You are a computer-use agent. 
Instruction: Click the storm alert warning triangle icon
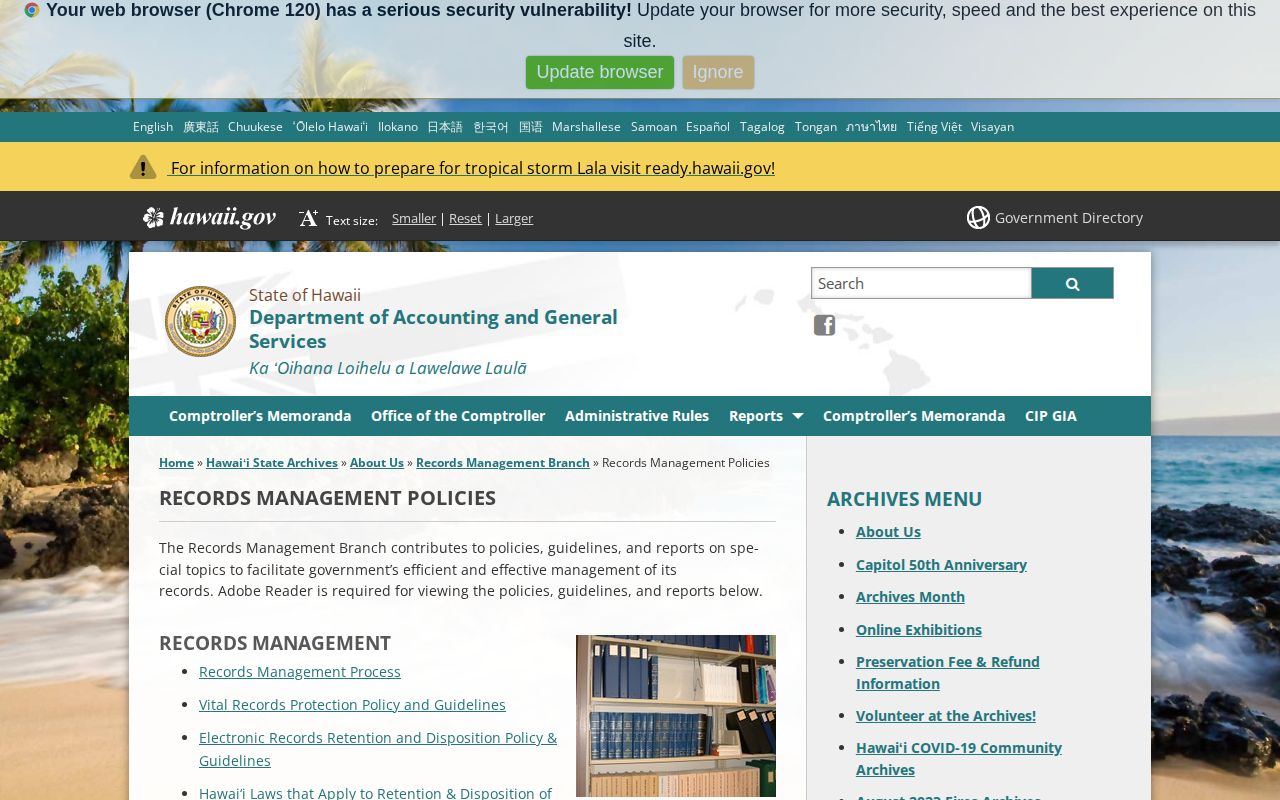(143, 167)
